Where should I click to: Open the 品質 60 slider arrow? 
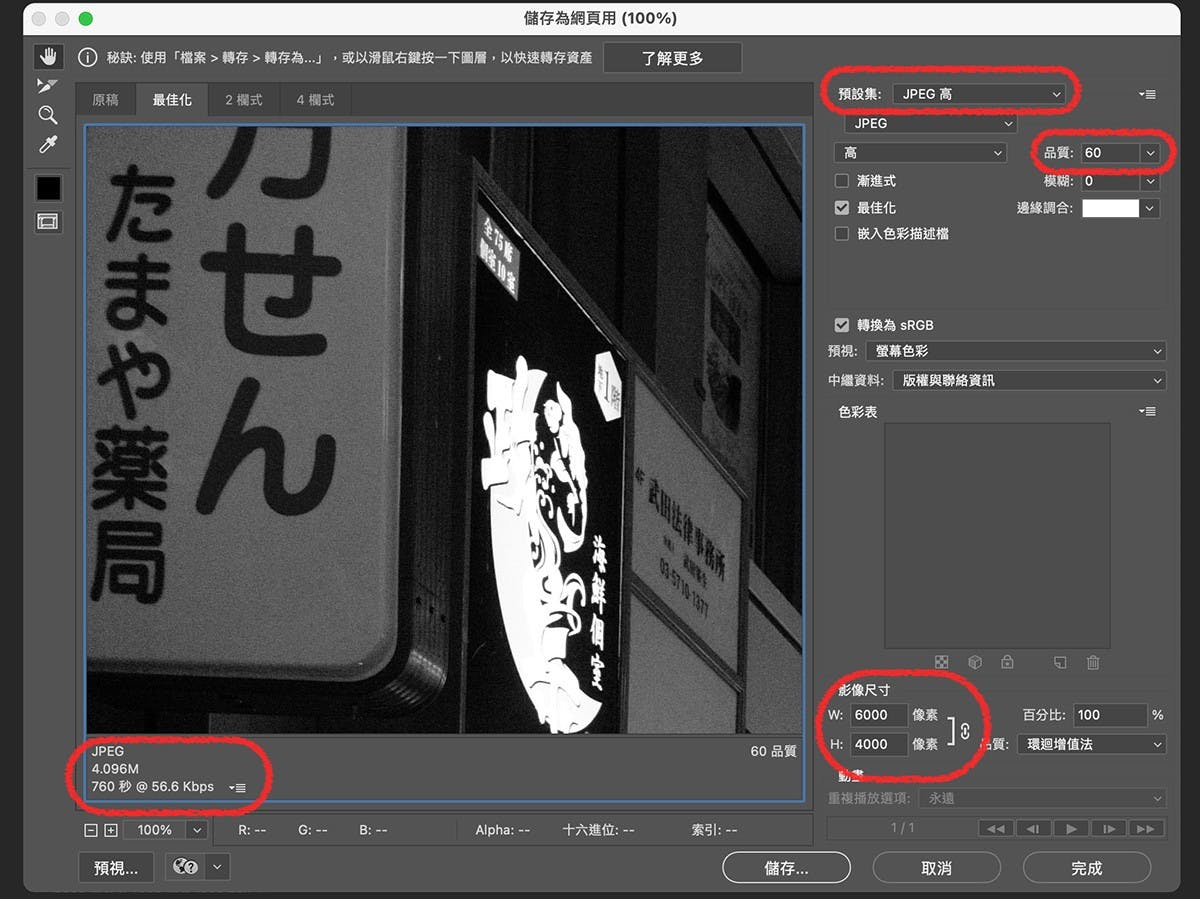click(x=1150, y=153)
